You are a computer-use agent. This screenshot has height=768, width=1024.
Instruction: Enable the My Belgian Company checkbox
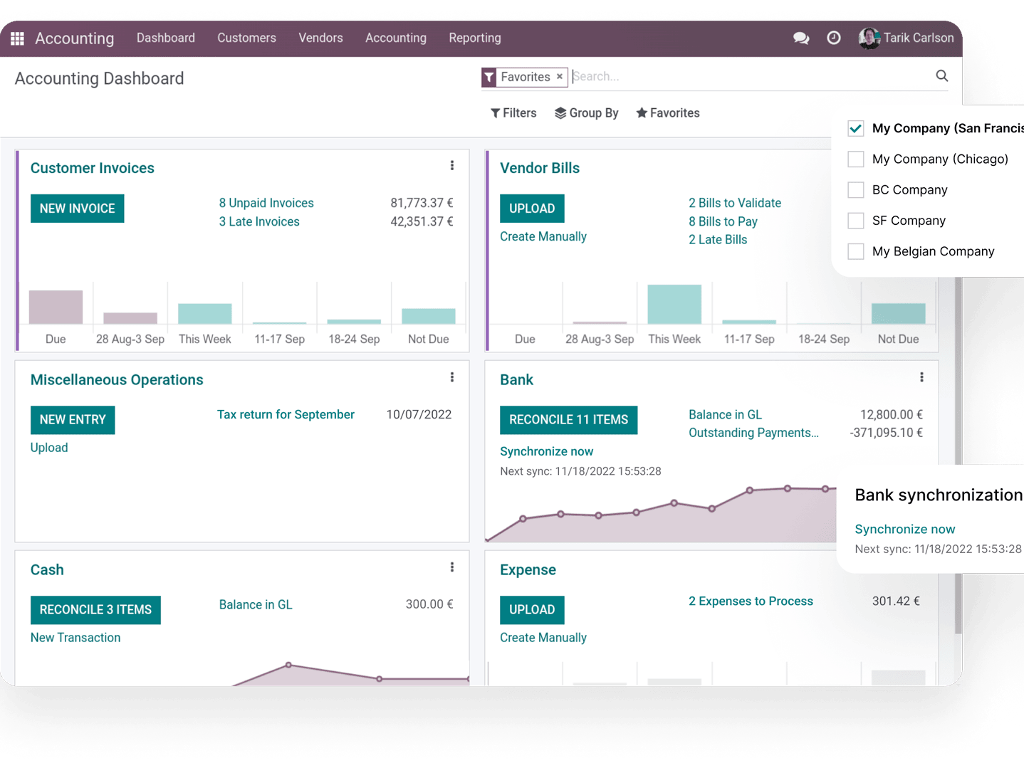tap(856, 251)
